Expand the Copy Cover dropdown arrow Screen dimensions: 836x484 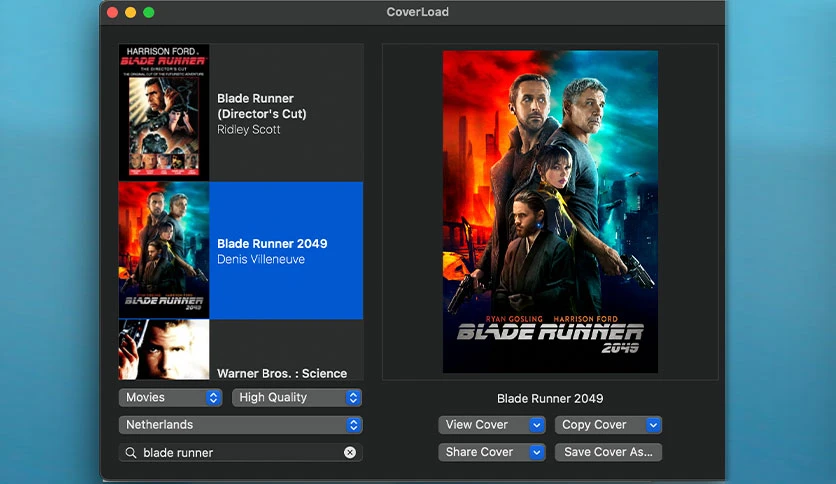653,425
